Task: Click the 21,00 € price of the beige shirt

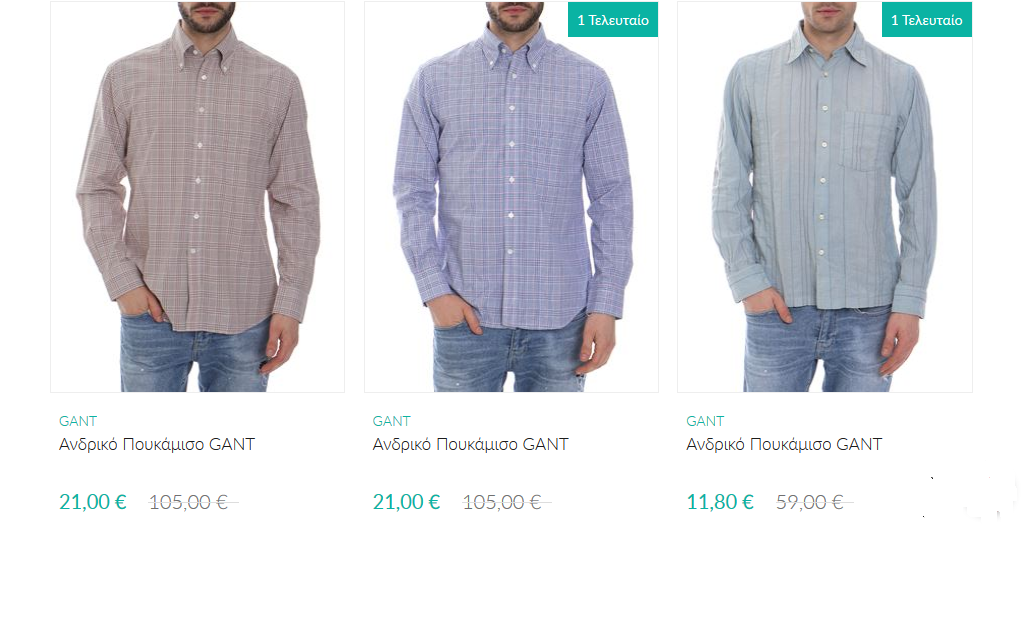Action: [x=93, y=502]
